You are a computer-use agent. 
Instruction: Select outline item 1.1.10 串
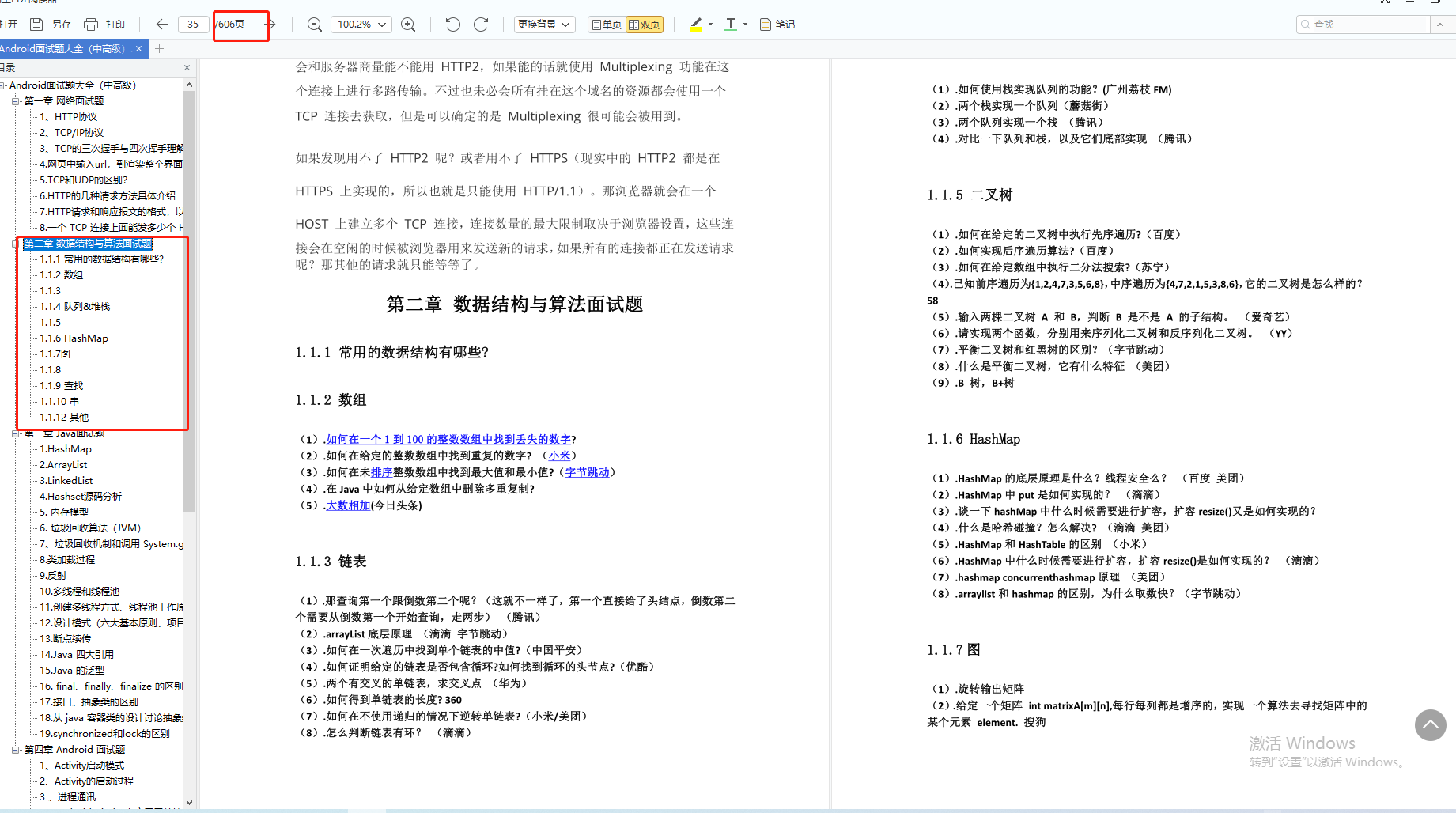(59, 402)
